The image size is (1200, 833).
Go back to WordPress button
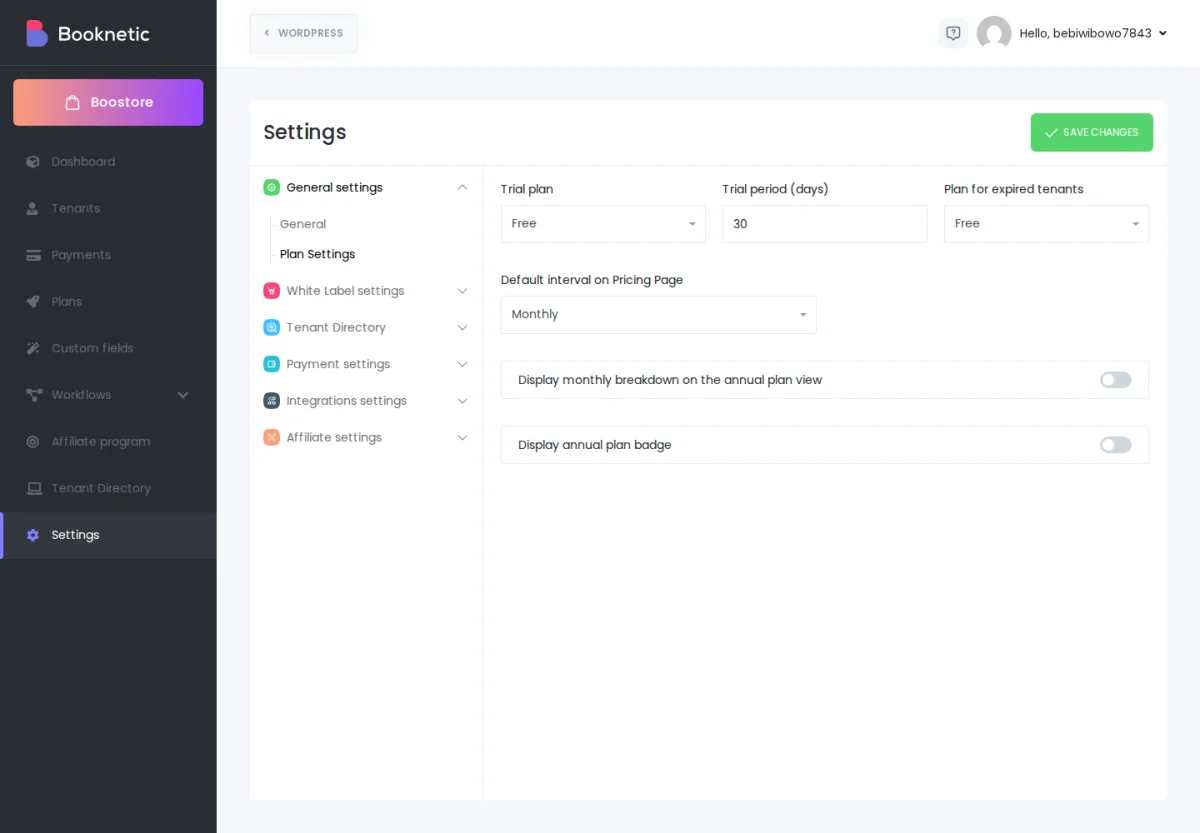[x=304, y=33]
